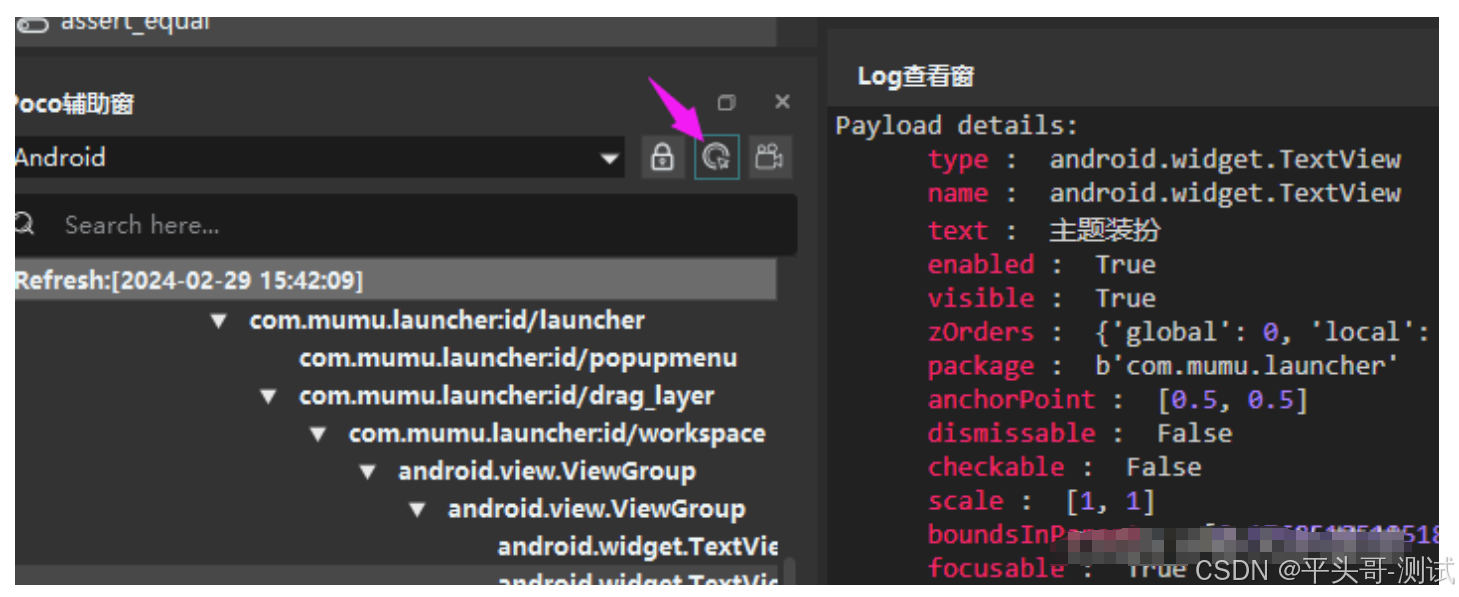Click the Poco record camera icon
The image size is (1459, 597).
click(769, 157)
